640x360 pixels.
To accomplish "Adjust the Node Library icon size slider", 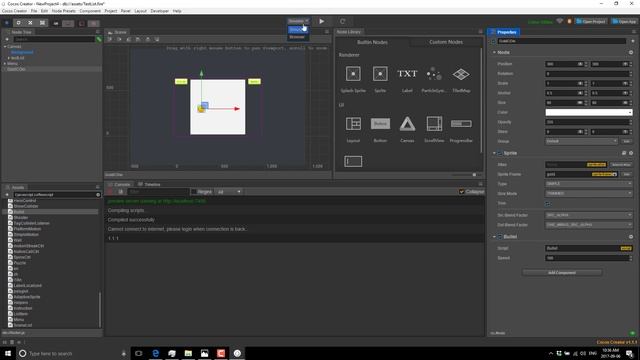I will coord(474,175).
